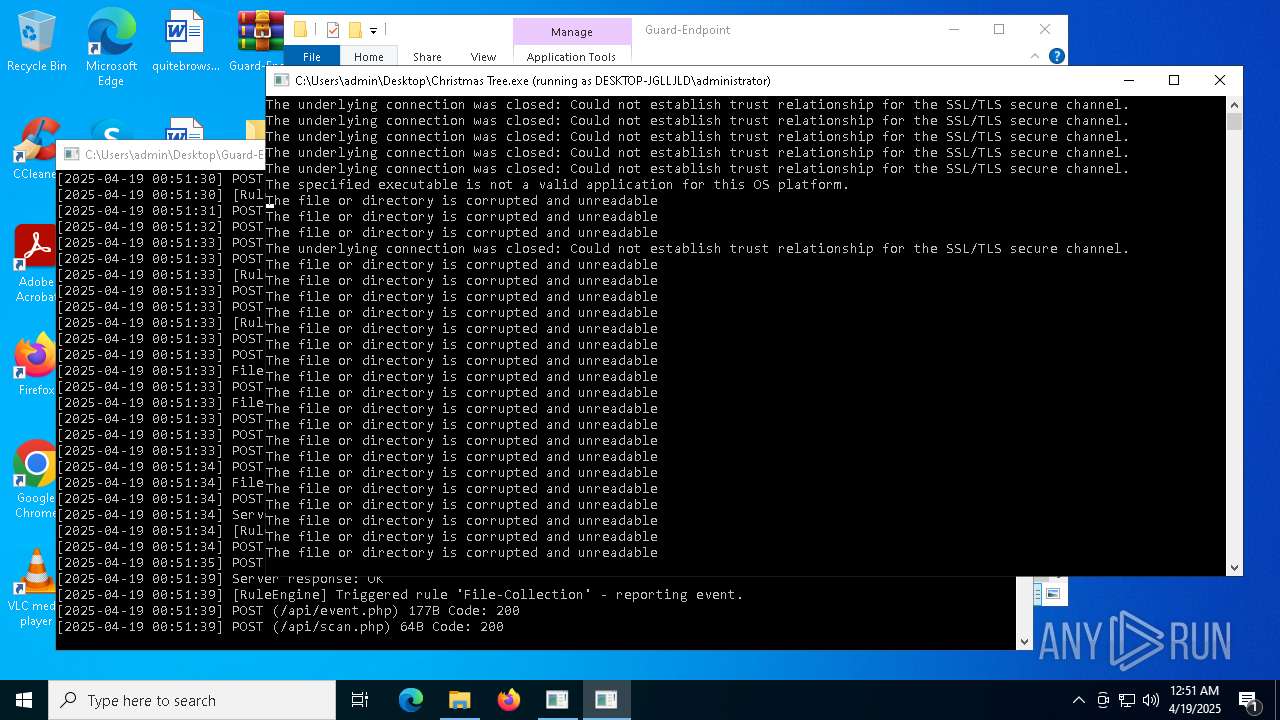Switch to View tab in File Explorer
Viewport: 1280px width, 720px height.
pos(483,57)
